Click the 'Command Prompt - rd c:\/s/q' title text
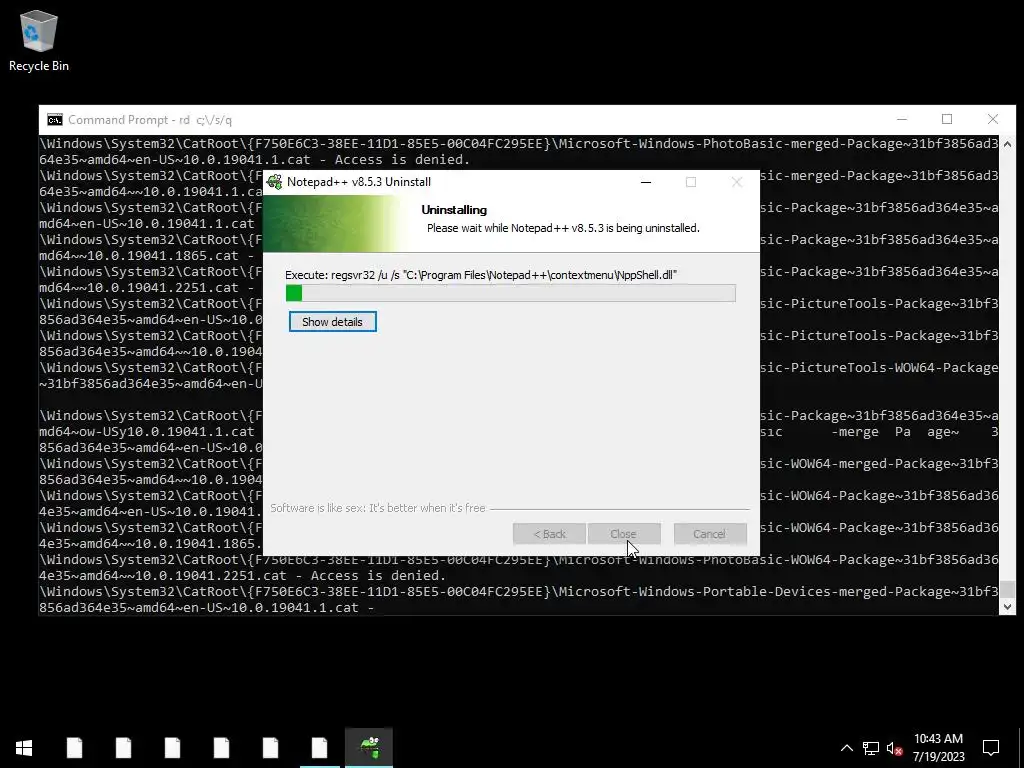 click(x=150, y=120)
